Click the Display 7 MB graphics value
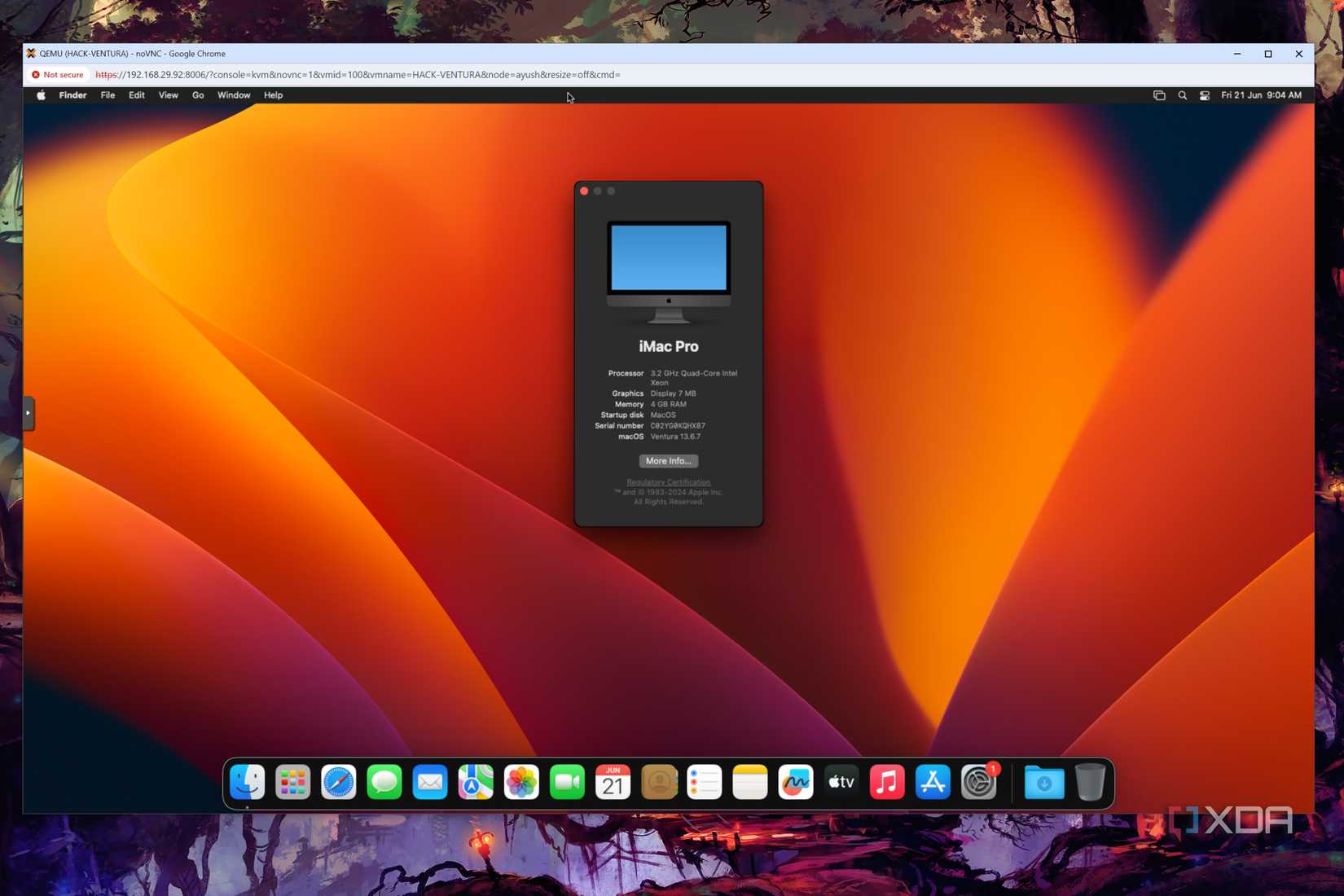This screenshot has height=896, width=1344. (673, 393)
